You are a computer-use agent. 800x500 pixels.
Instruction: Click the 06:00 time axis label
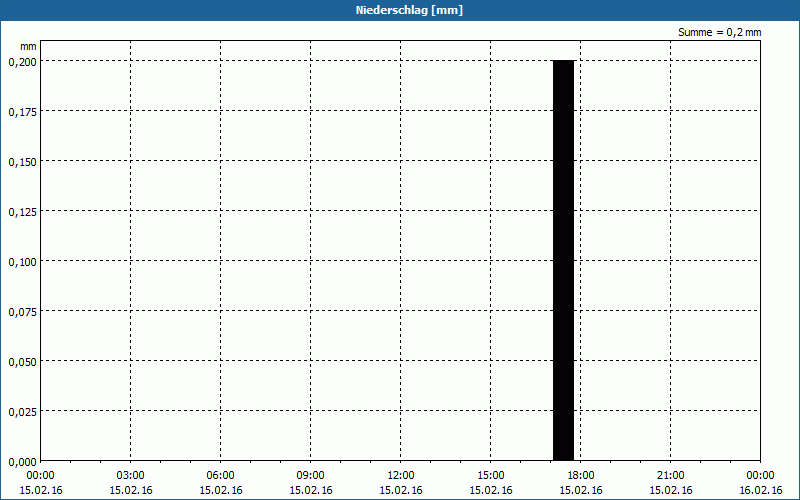[x=220, y=476]
